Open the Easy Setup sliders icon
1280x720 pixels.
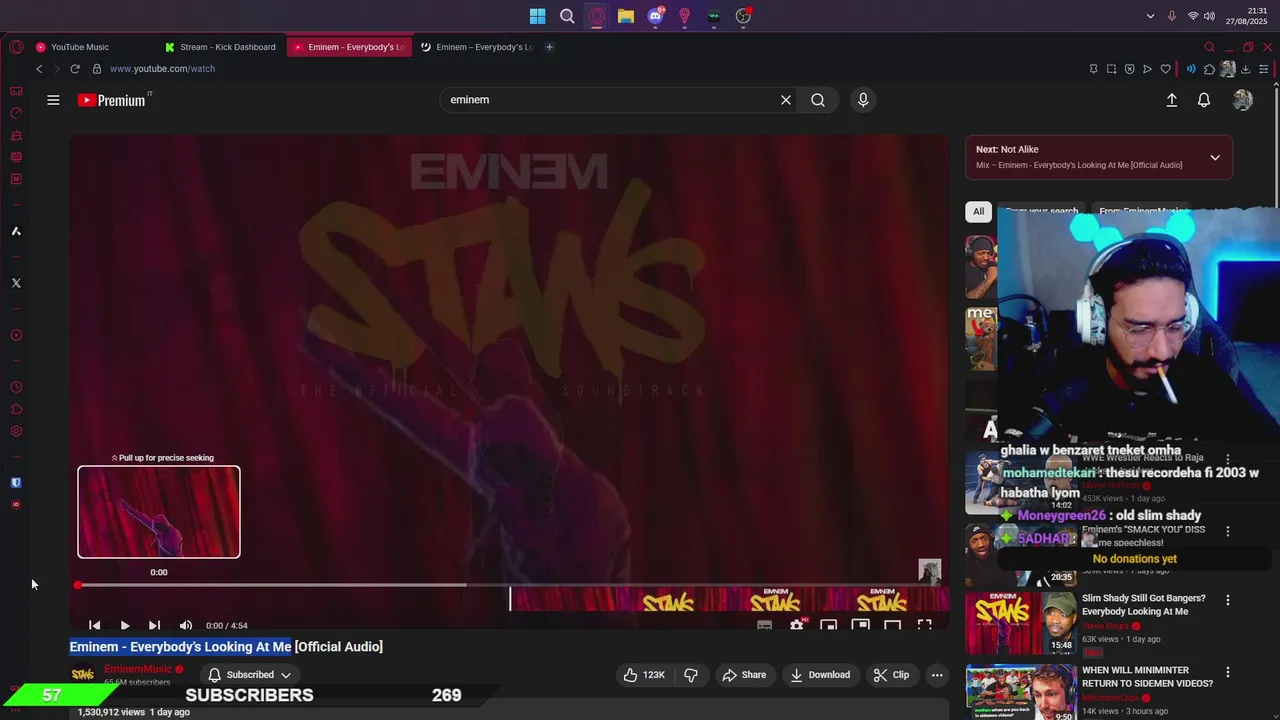(x=1264, y=69)
